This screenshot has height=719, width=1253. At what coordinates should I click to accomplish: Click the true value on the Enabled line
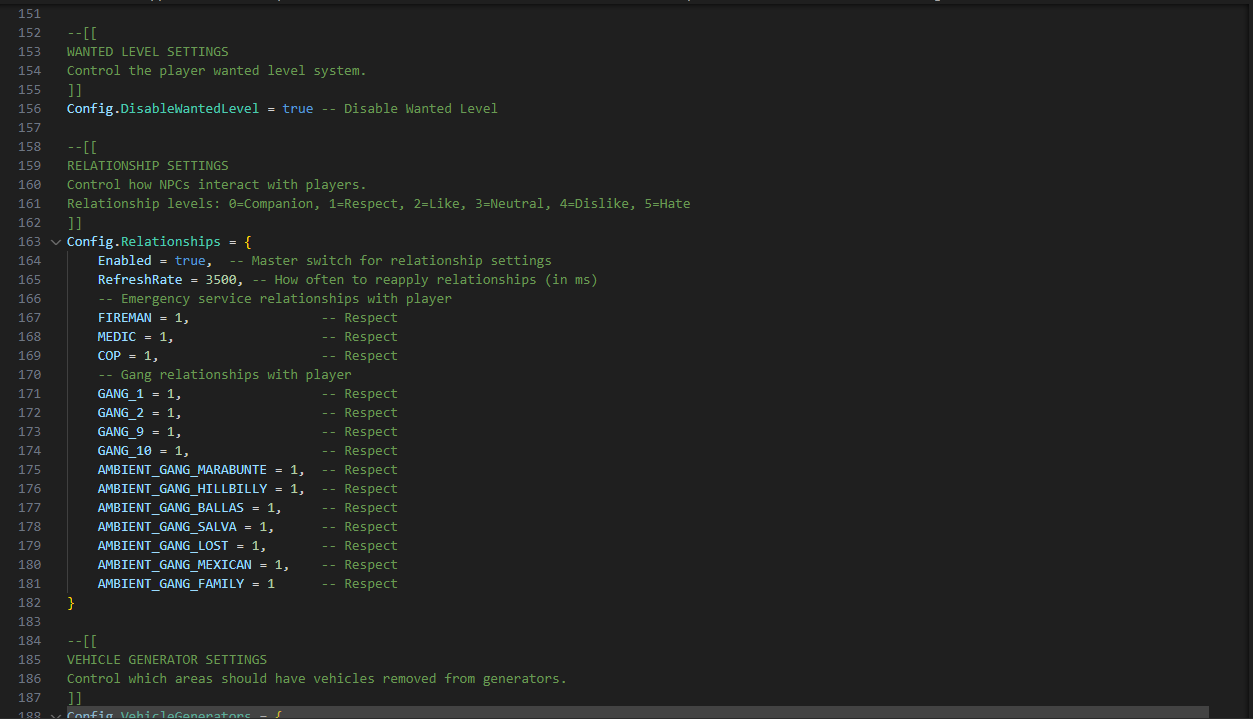(x=190, y=261)
